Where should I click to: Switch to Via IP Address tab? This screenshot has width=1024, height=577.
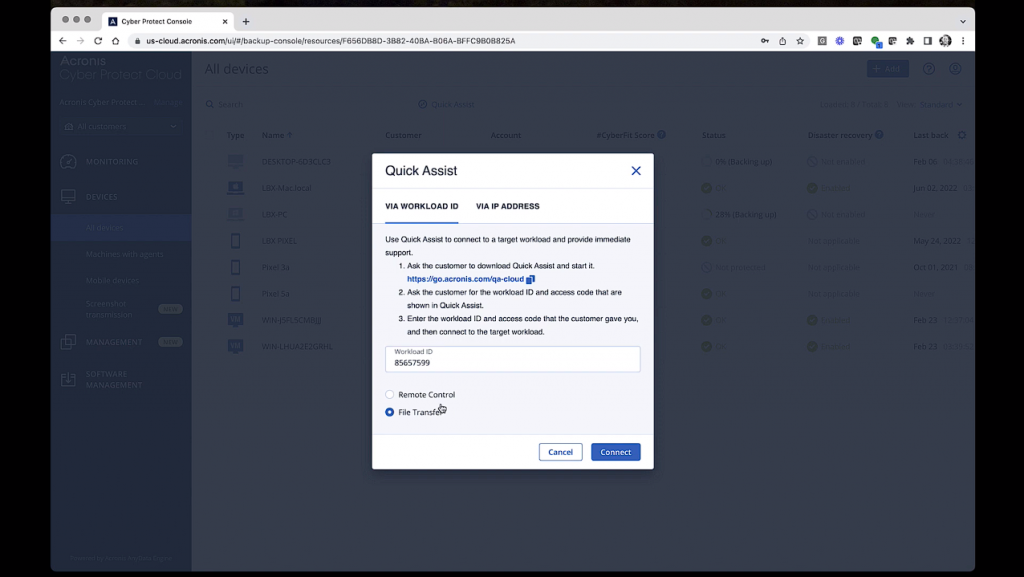(x=507, y=206)
